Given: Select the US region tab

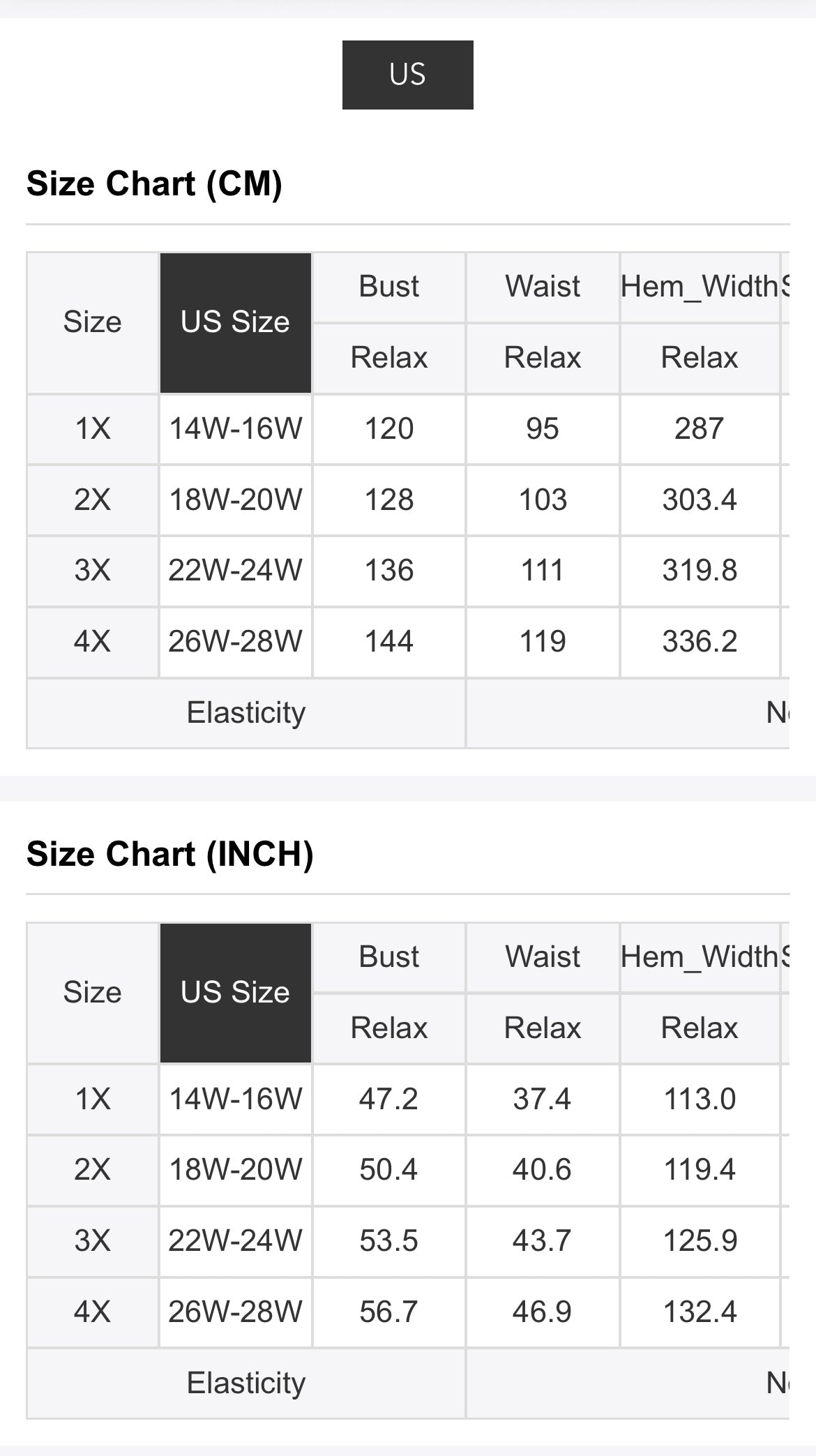Looking at the screenshot, I should [407, 75].
